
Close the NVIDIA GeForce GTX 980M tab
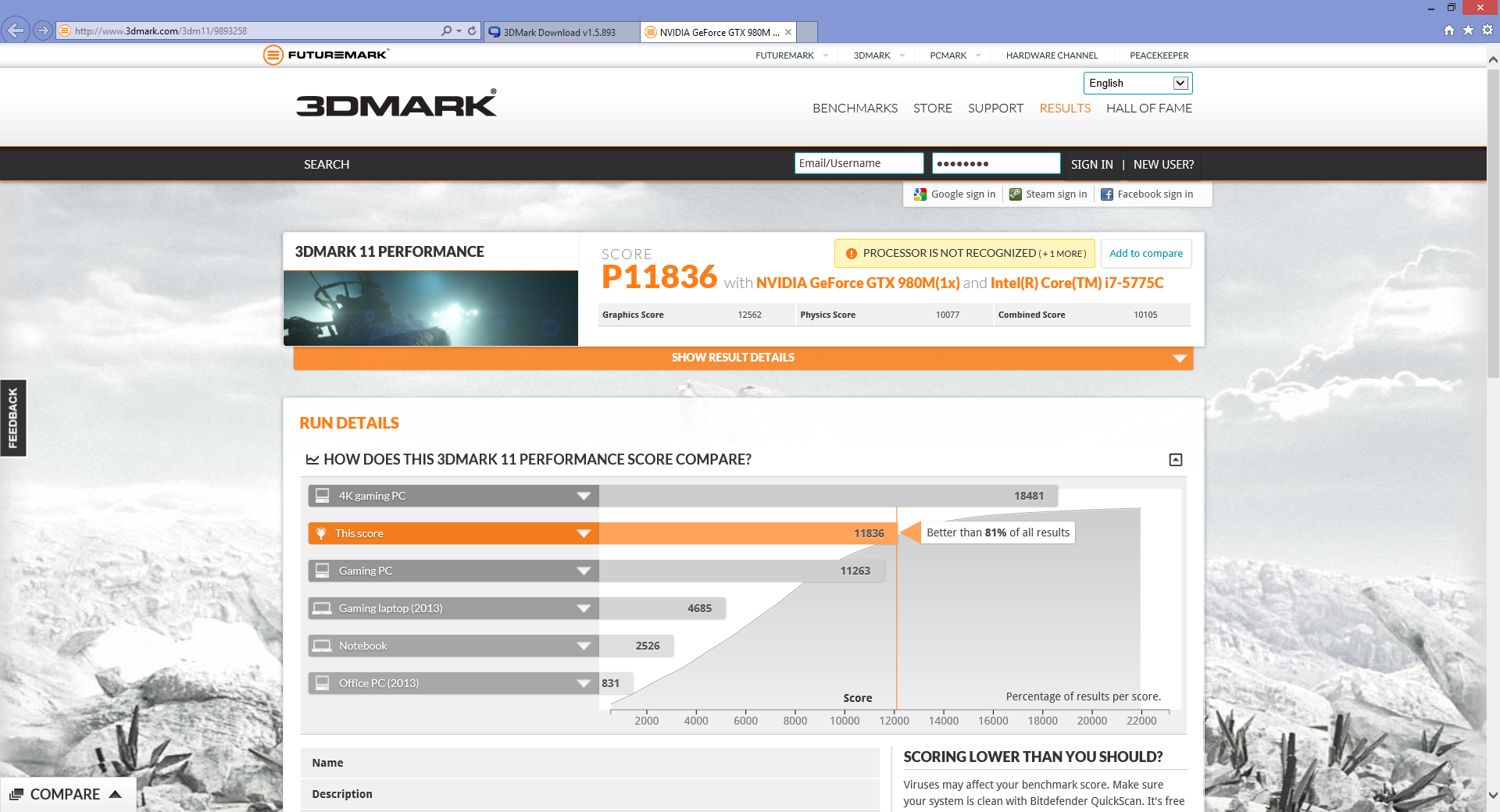click(x=788, y=32)
